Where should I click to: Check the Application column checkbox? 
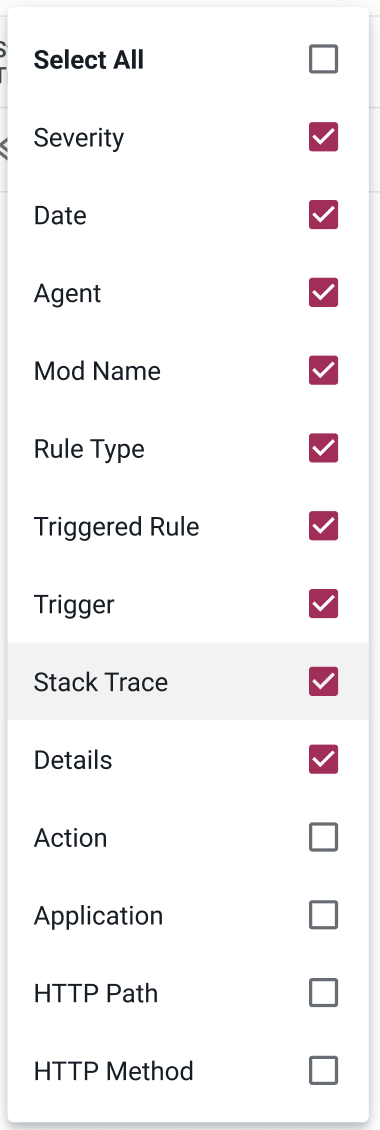[x=323, y=915]
